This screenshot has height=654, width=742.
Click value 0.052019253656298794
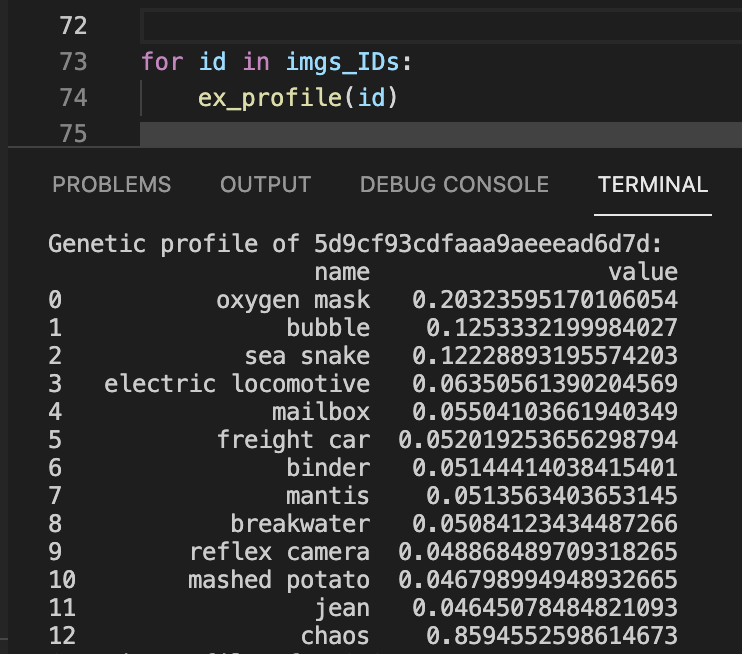tap(538, 440)
